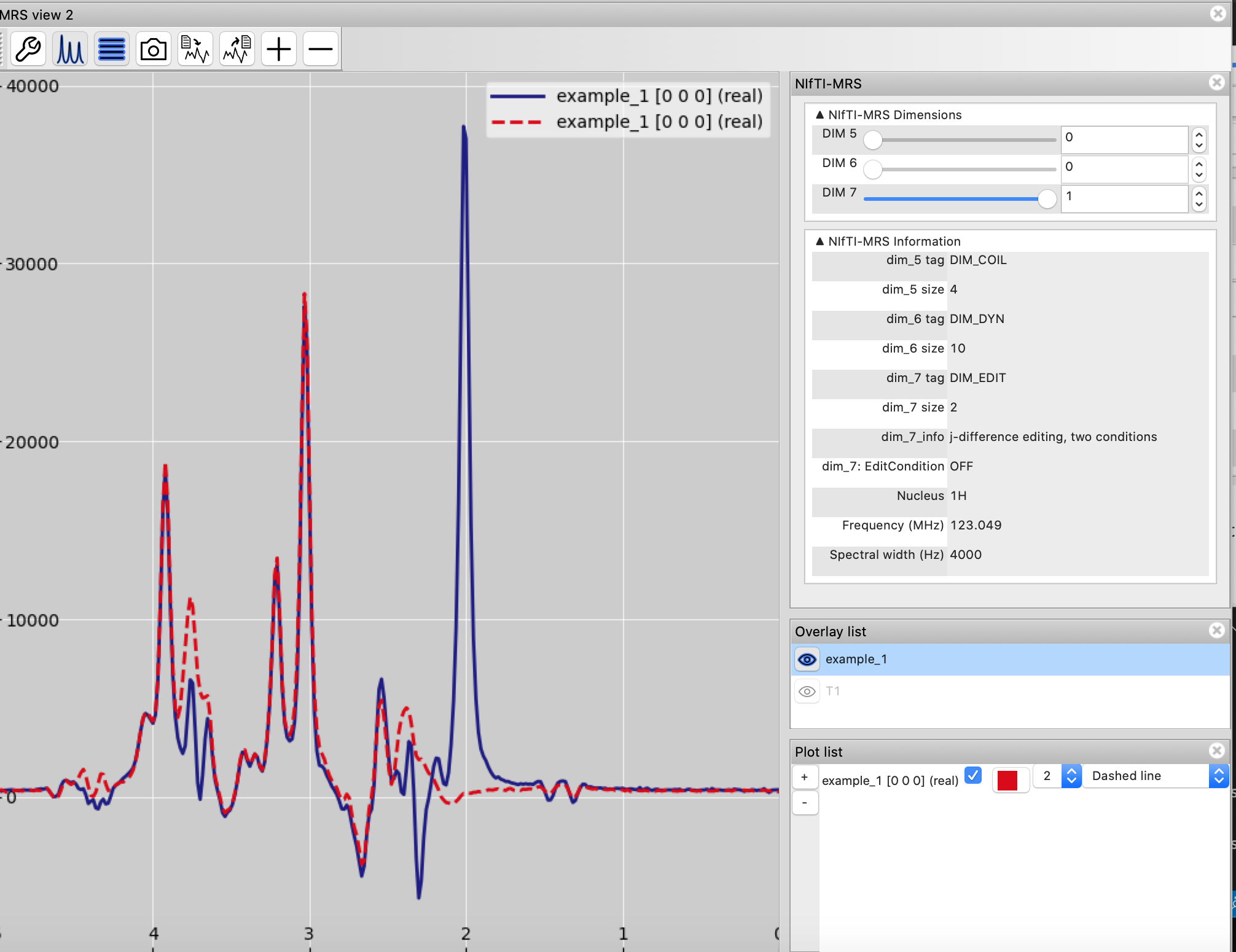Click the Spectral width 4000 value
The width and height of the screenshot is (1236, 952).
pos(966,555)
